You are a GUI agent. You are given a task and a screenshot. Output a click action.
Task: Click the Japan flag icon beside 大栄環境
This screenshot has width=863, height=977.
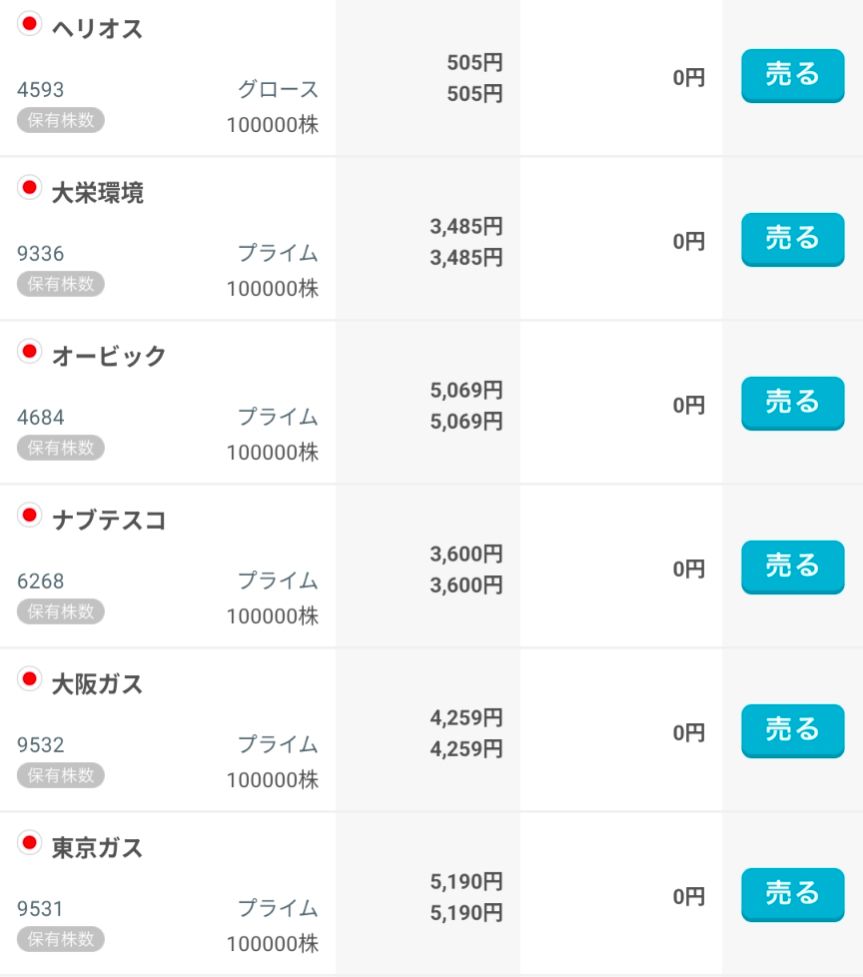(x=29, y=187)
